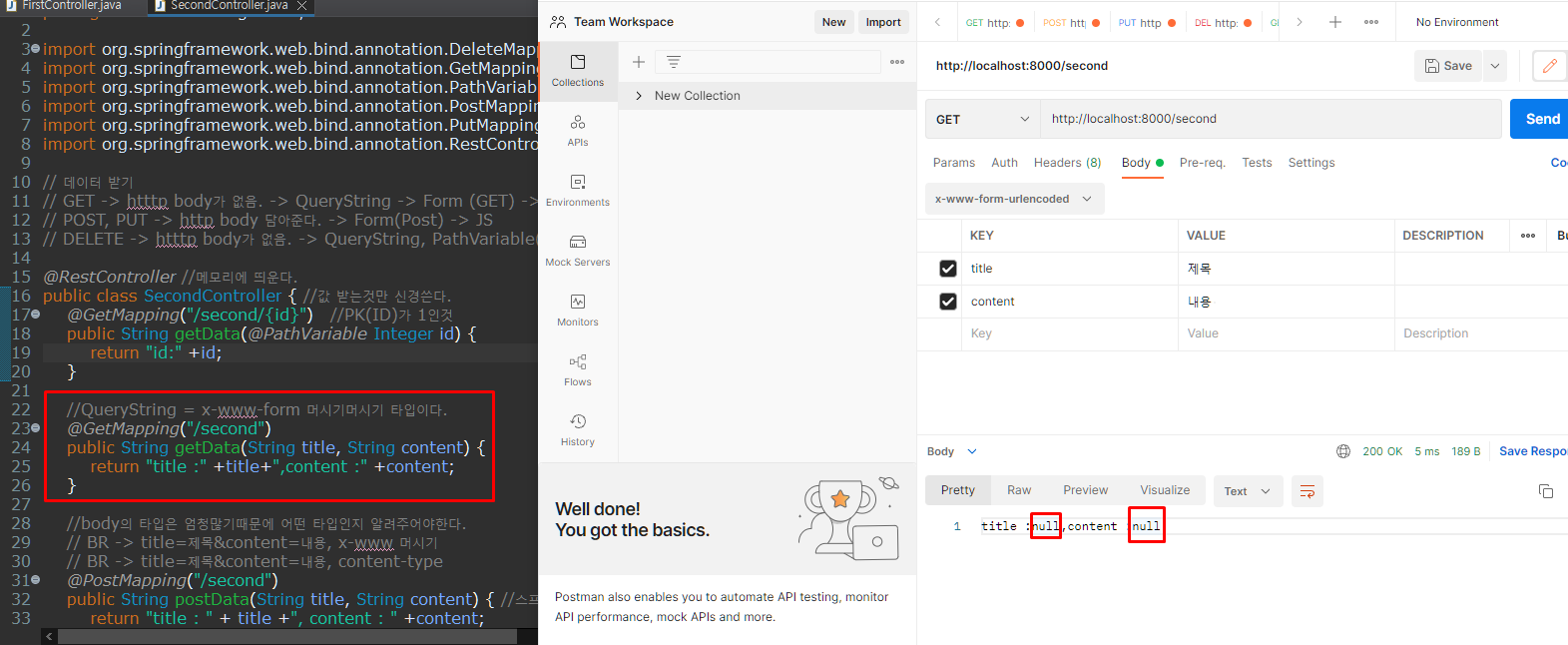Select the PUT request tab
1568x645 pixels.
(1147, 23)
